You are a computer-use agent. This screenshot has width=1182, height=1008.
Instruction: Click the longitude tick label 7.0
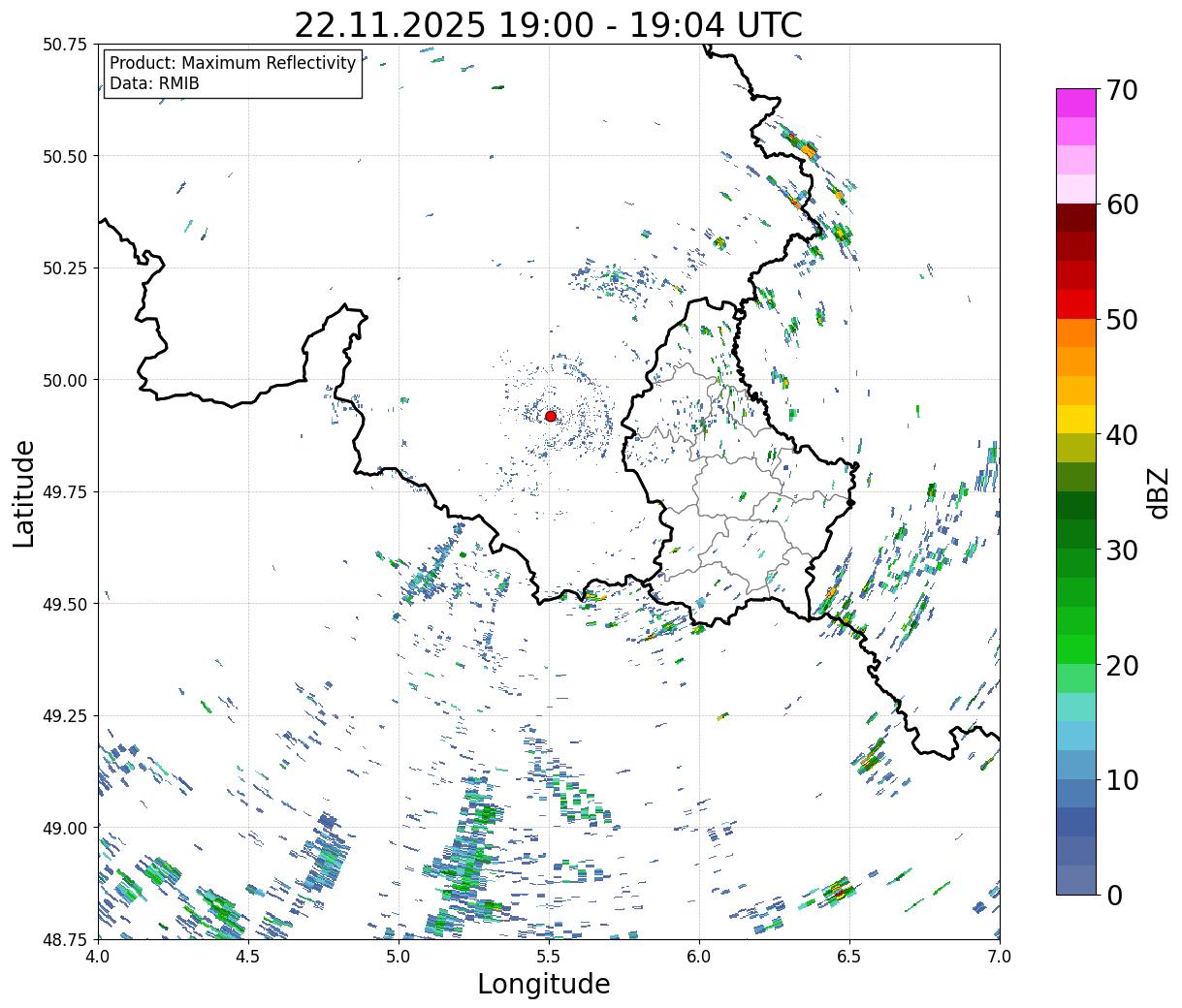[1000, 957]
